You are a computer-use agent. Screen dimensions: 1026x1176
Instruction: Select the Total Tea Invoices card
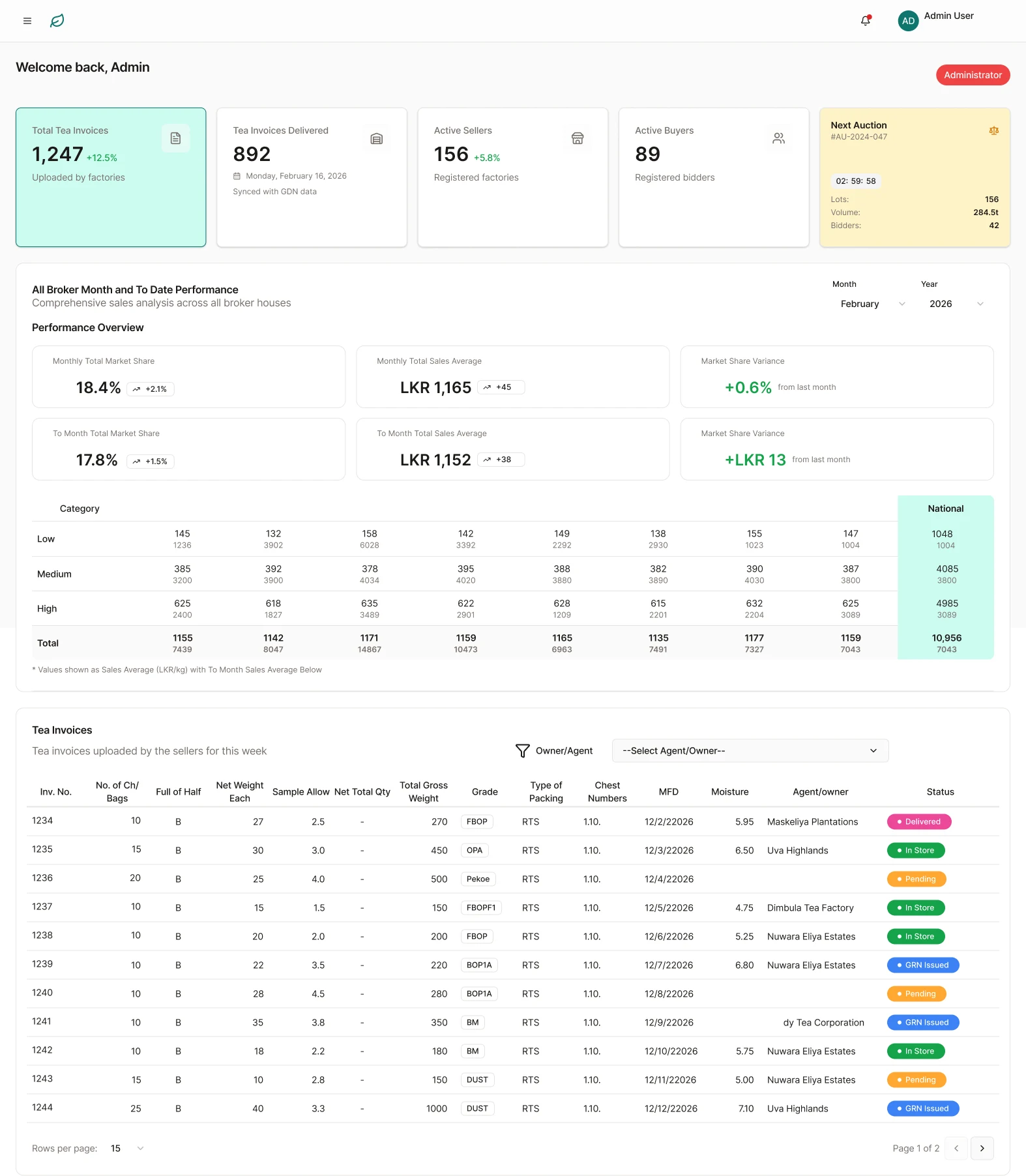111,177
